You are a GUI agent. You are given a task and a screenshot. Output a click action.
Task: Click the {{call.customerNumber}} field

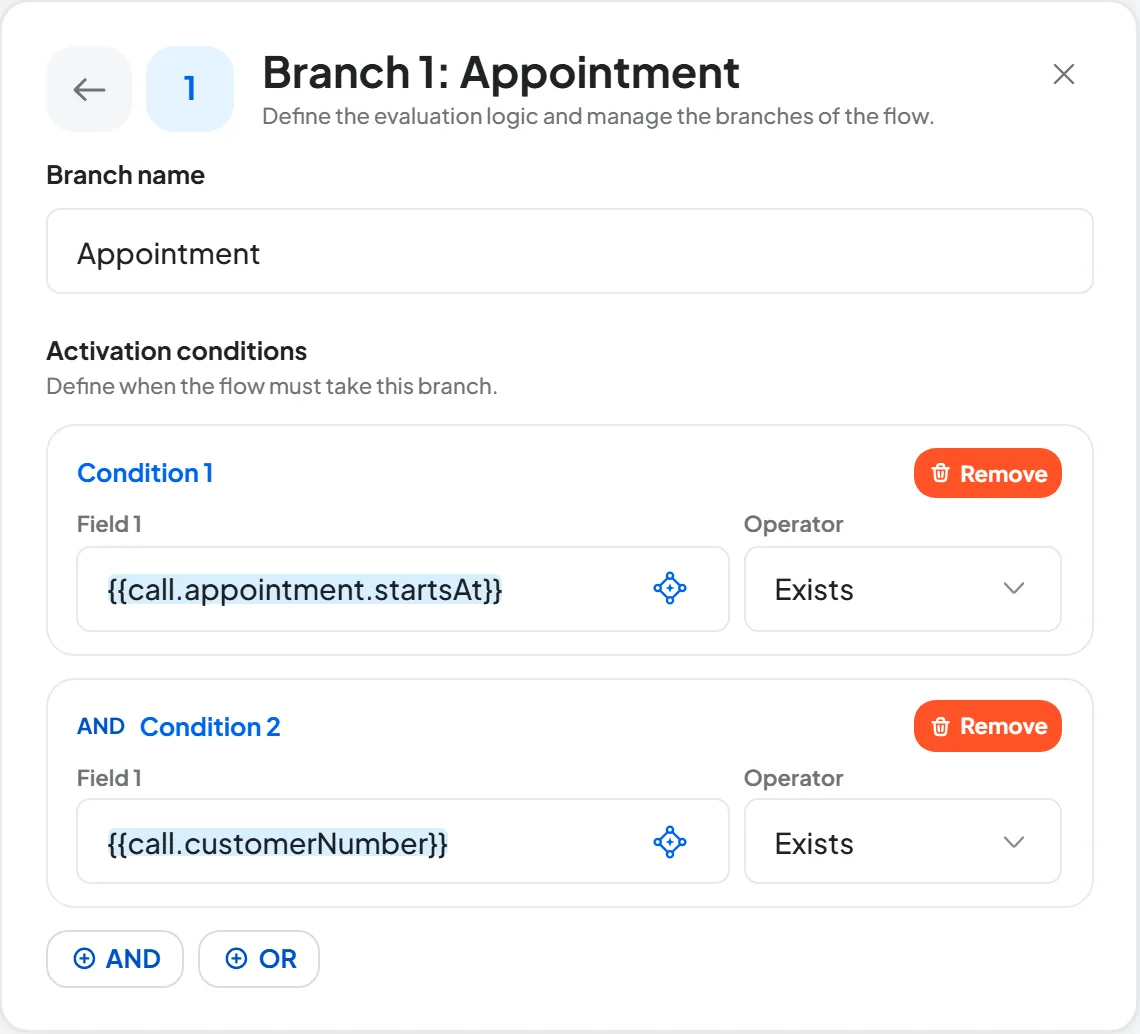pos(402,842)
